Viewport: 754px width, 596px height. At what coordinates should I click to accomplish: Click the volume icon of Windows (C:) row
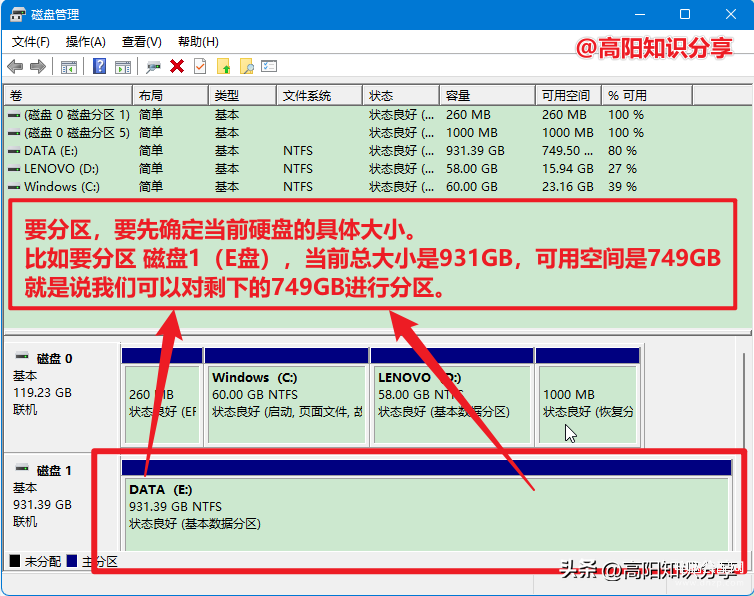14,187
